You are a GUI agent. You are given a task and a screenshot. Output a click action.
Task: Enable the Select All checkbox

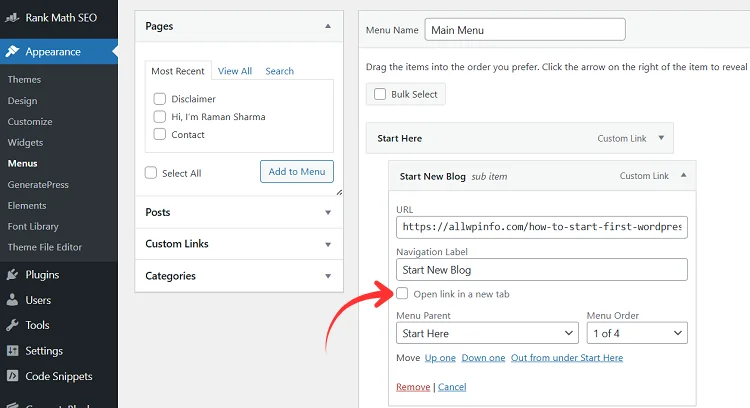click(x=151, y=173)
